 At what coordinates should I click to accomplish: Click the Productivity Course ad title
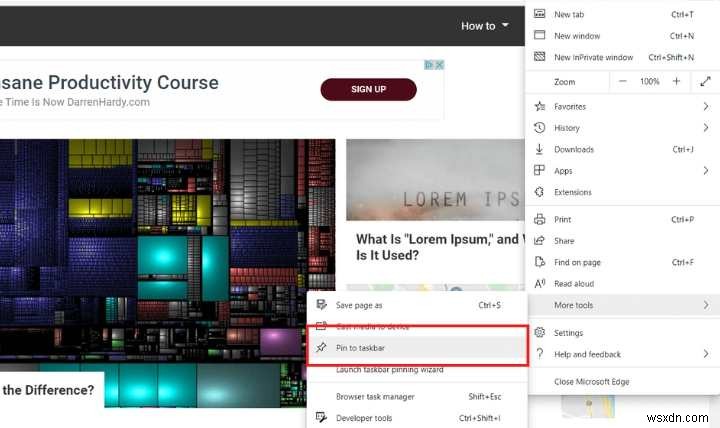(x=109, y=83)
